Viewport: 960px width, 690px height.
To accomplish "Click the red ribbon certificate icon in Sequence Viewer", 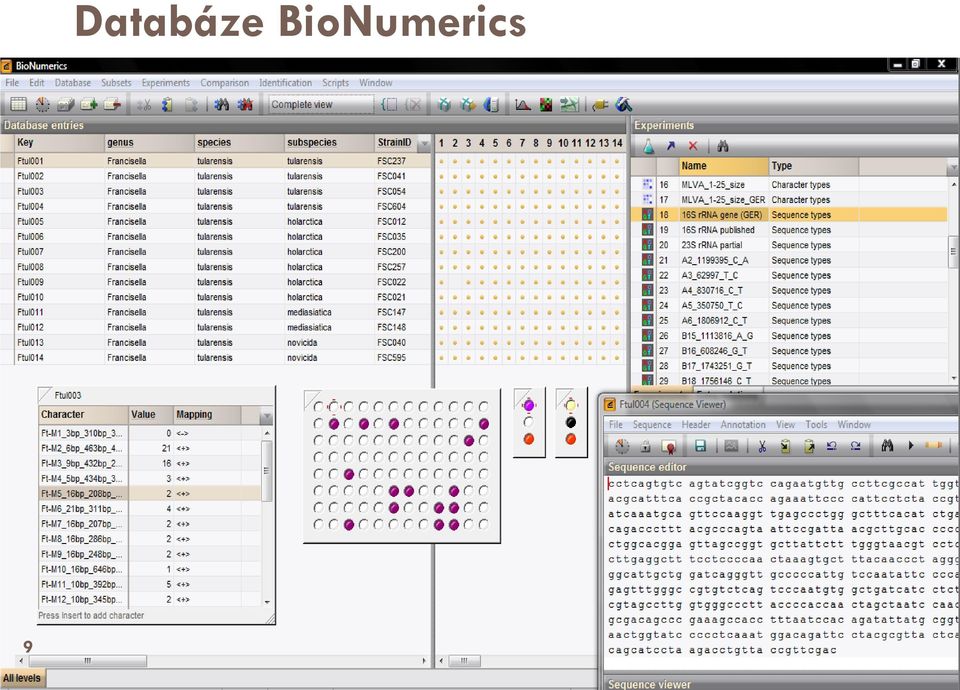I will point(669,446).
